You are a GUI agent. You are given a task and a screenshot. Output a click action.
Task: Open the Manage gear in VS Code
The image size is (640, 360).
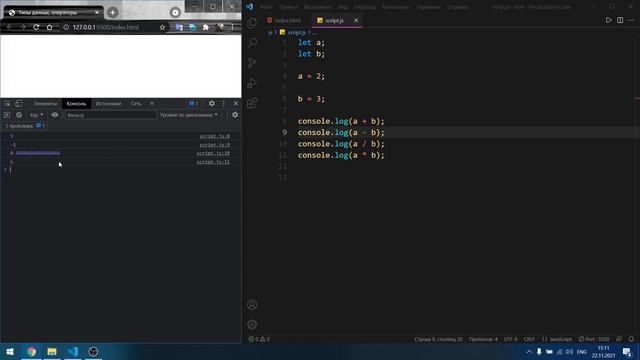coord(252,325)
